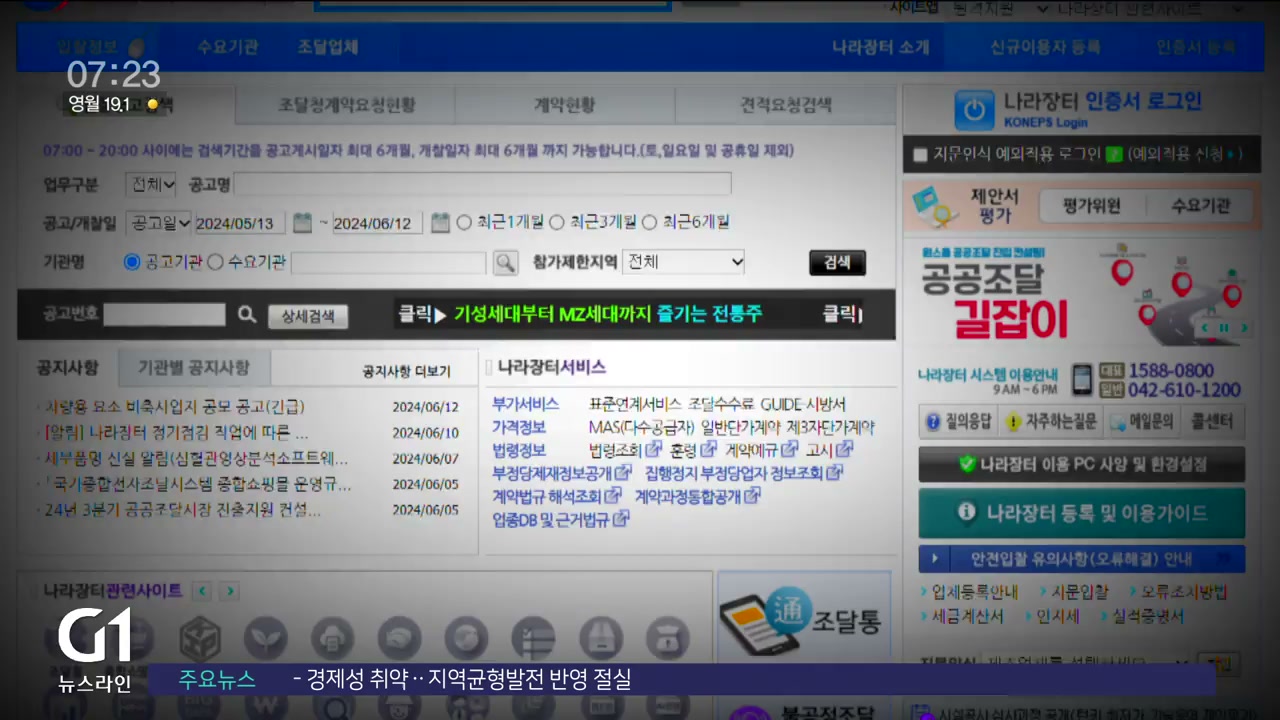Open the 공고/개찰일 type dropdown
1280x720 pixels.
tap(159, 223)
